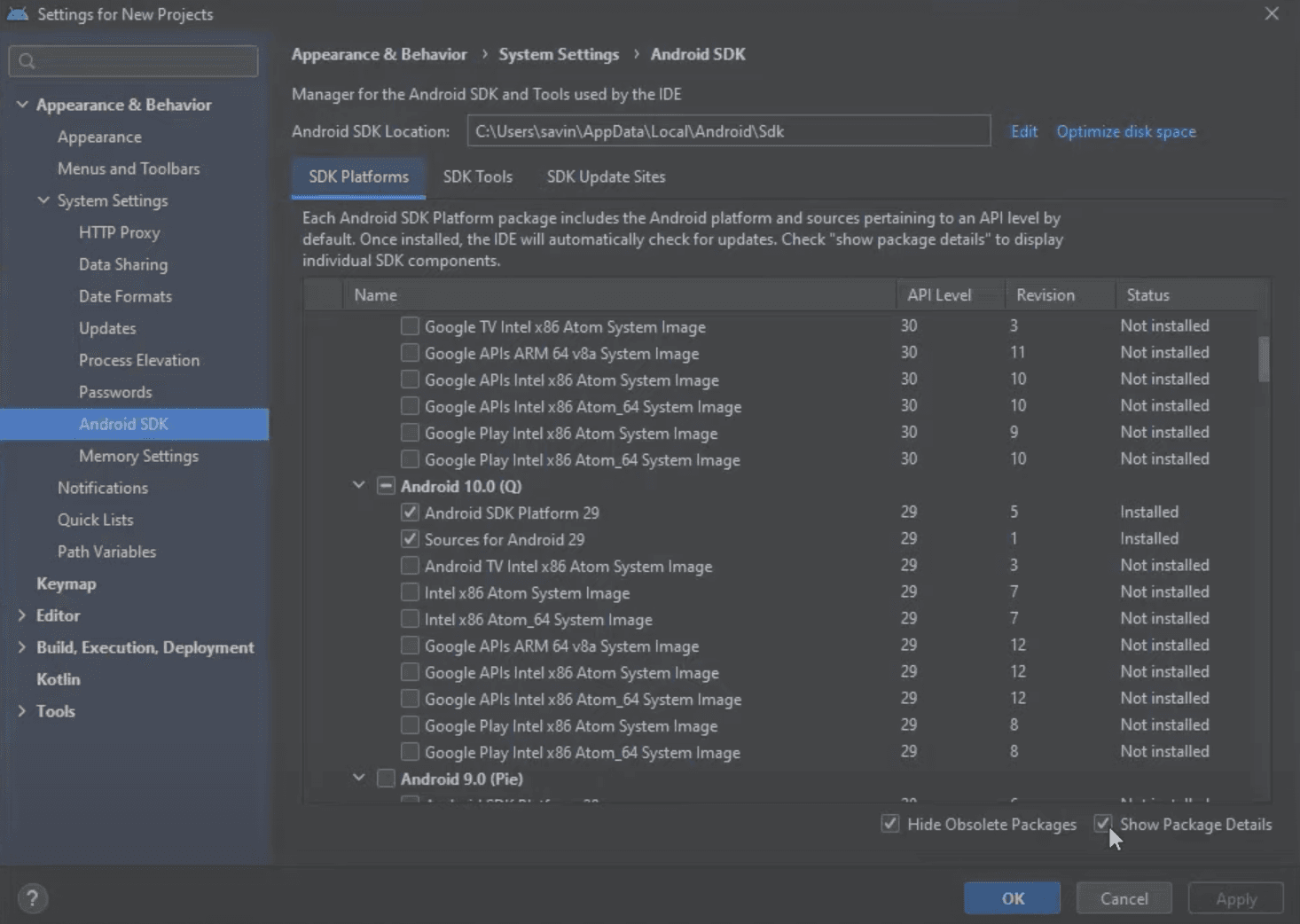The height and width of the screenshot is (924, 1300).
Task: Click Appearance & Behavior in the breadcrumb
Action: click(x=380, y=54)
